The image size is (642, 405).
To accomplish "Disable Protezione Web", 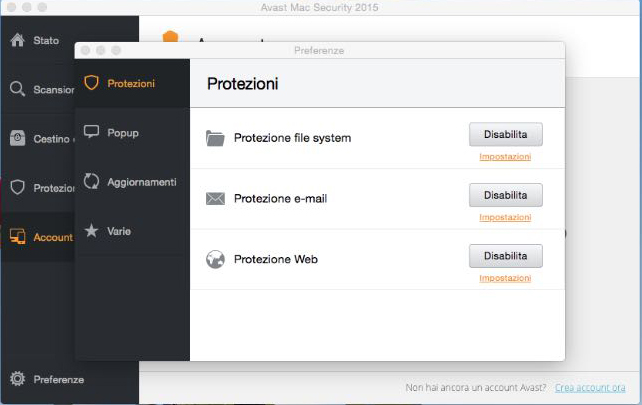I will point(505,255).
